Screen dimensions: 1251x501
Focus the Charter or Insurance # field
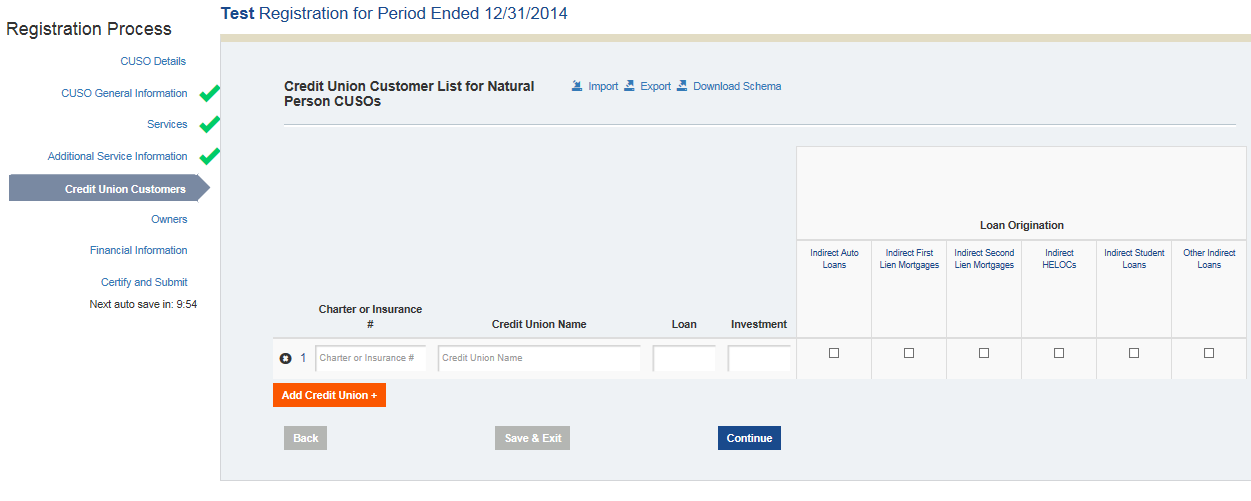pyautogui.click(x=370, y=358)
